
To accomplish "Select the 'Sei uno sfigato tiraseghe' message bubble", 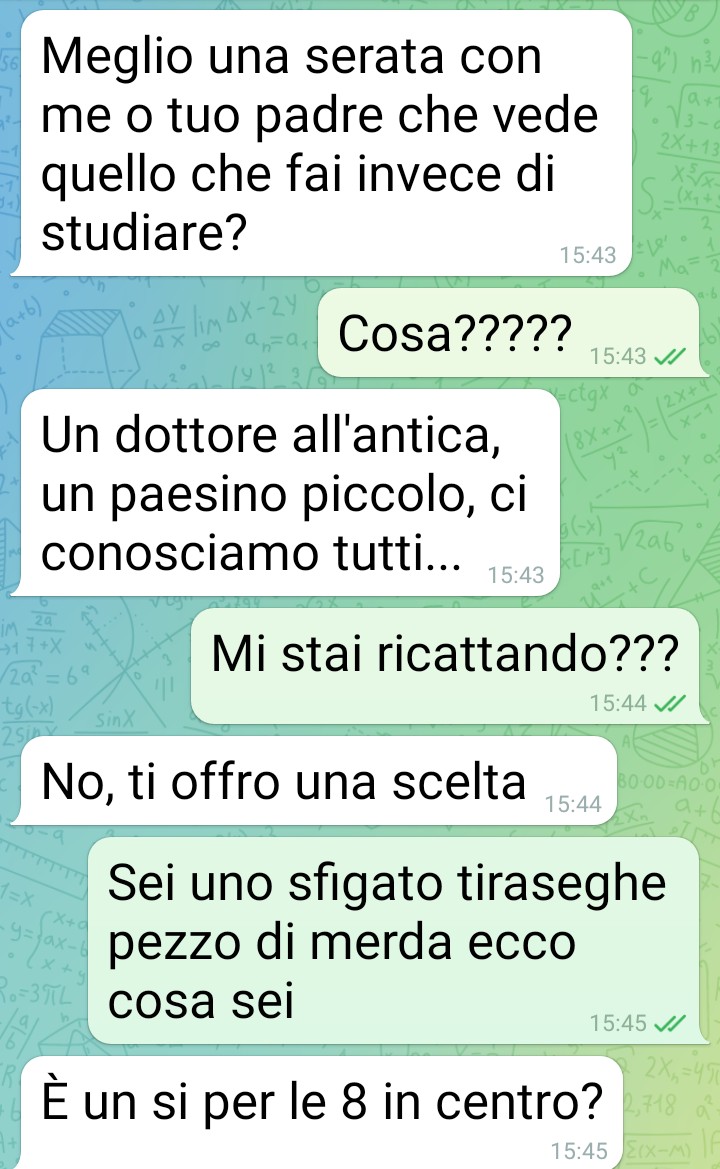I will click(394, 940).
